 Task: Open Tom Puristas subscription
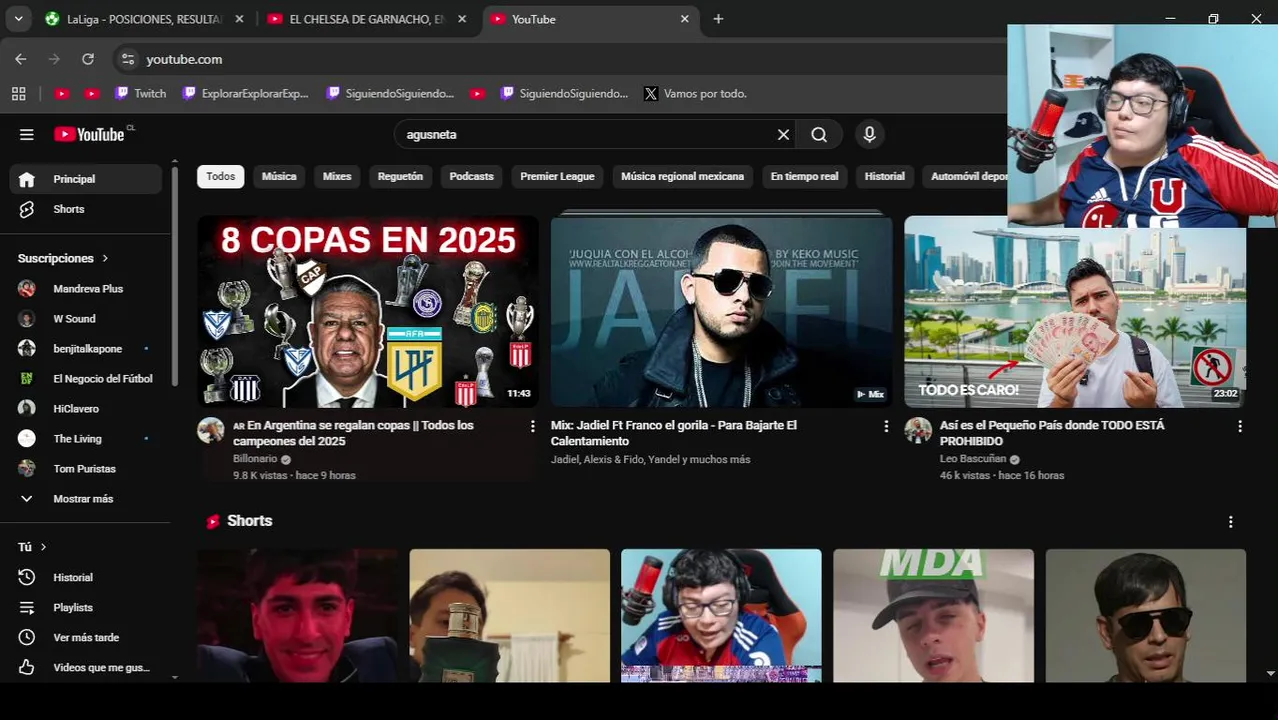click(x=86, y=469)
